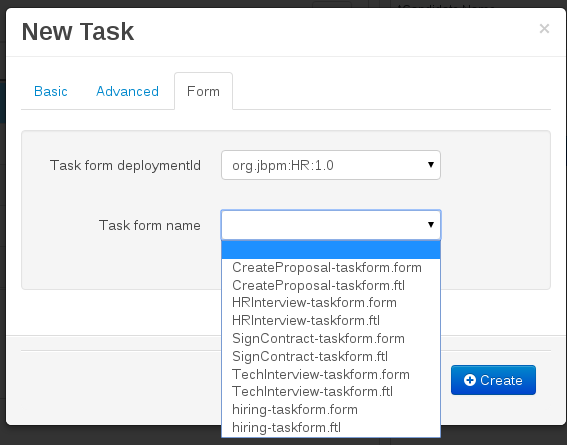Select the Form tab

[203, 91]
